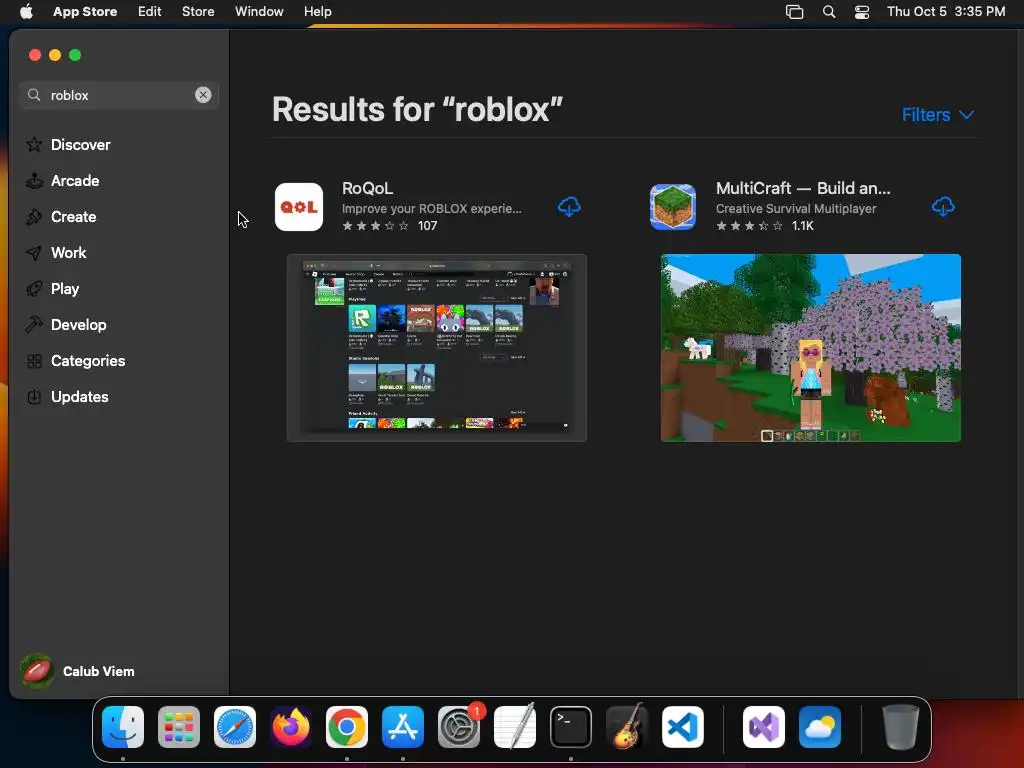Download MultiCraft via cloud icon
This screenshot has width=1024, height=768.
click(943, 207)
